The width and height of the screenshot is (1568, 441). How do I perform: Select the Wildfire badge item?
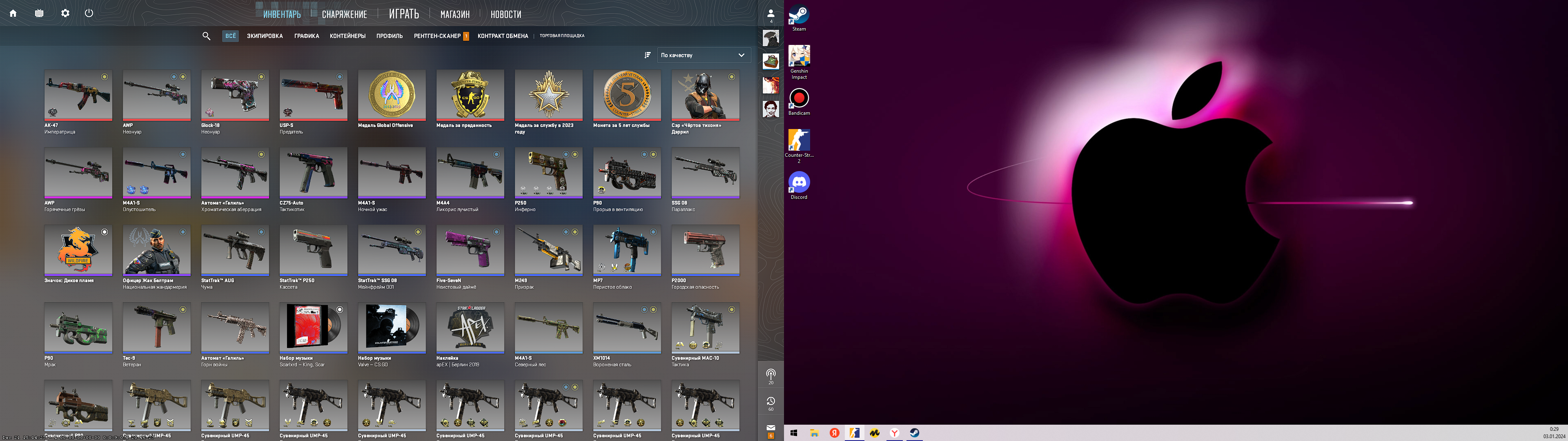(78, 255)
